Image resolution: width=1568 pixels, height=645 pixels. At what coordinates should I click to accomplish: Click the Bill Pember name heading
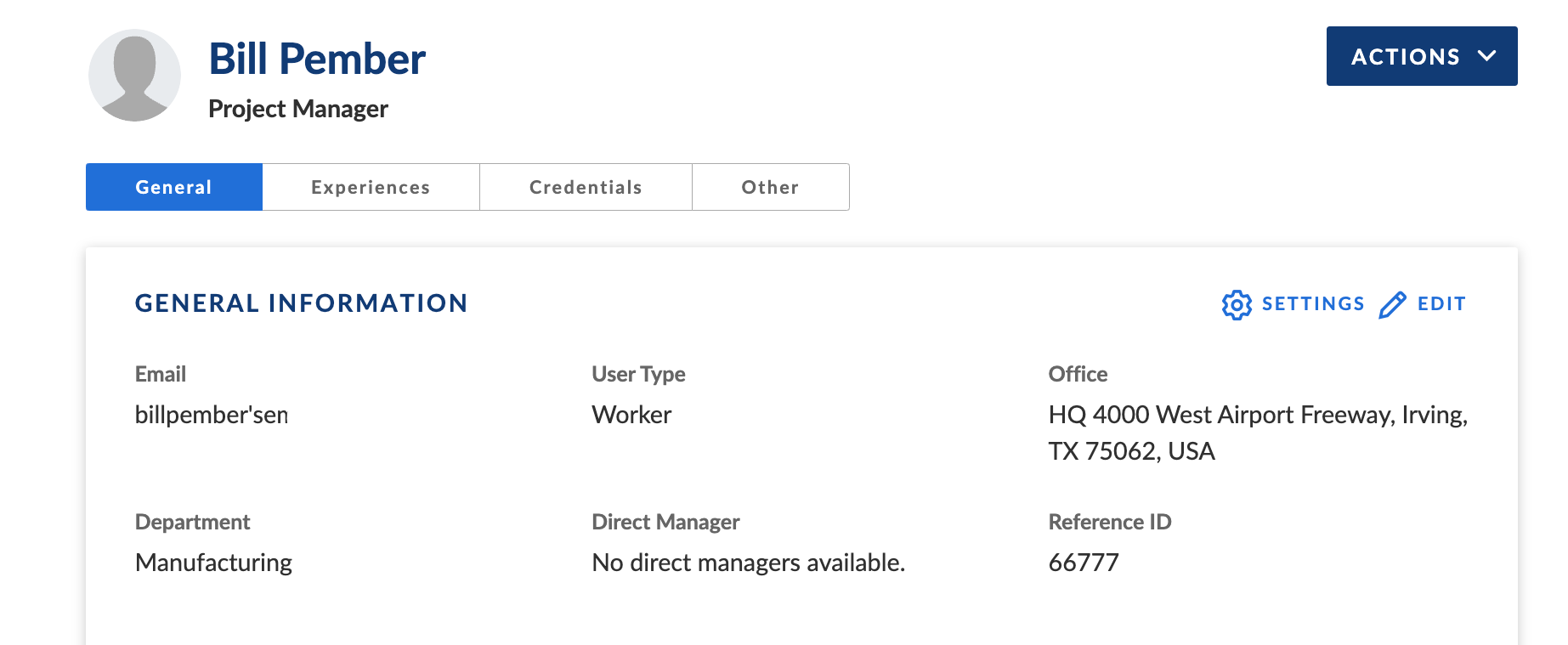click(x=317, y=59)
